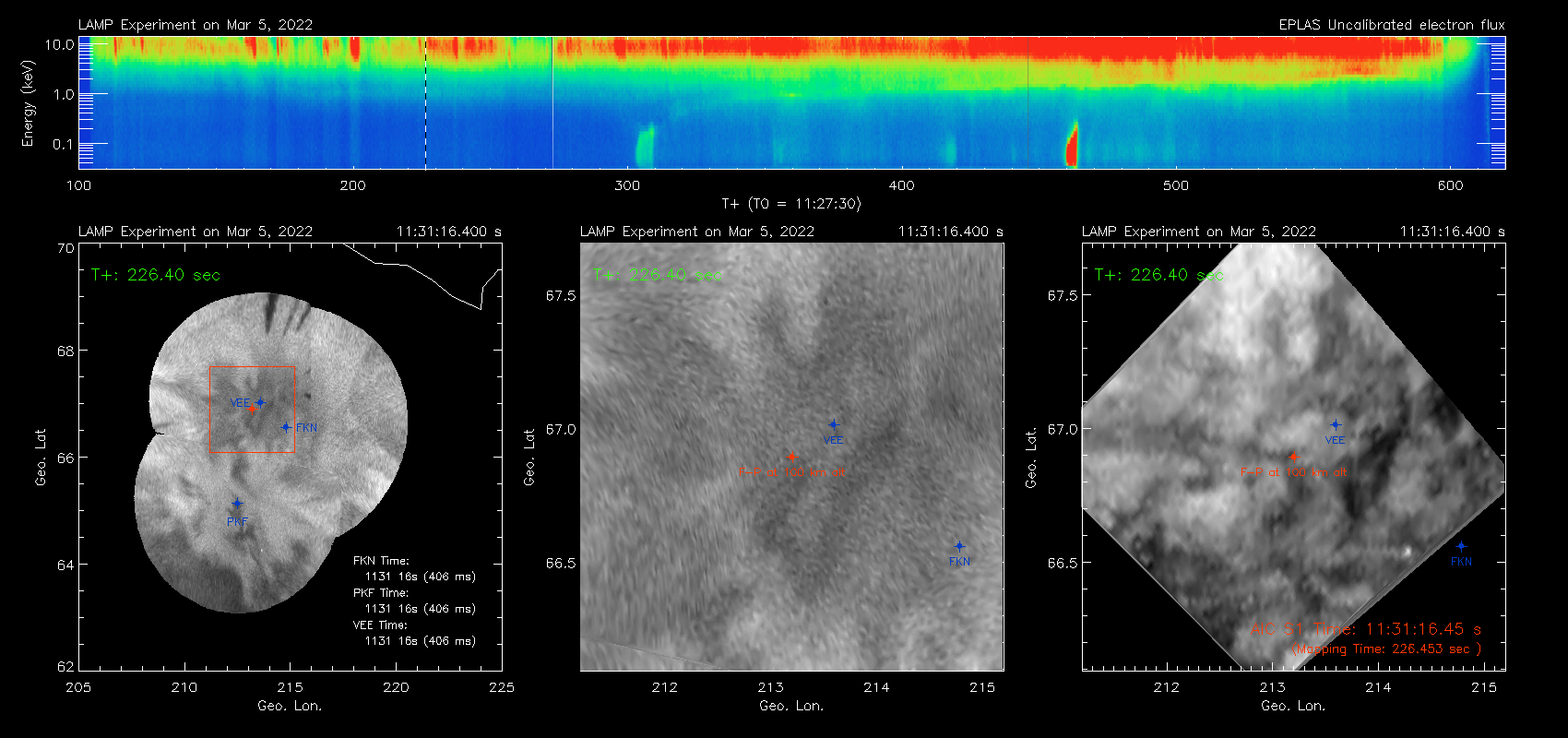Click the red low-energy burst after T+450

point(1072,145)
